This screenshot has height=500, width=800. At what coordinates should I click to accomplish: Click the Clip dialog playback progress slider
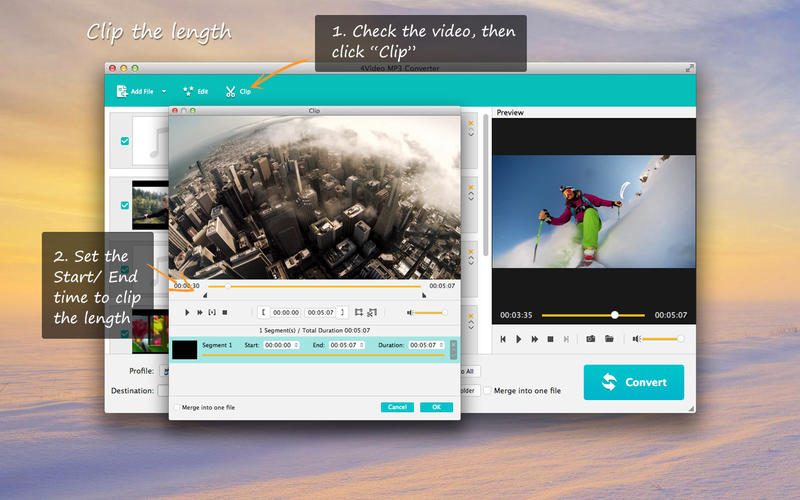pyautogui.click(x=314, y=286)
